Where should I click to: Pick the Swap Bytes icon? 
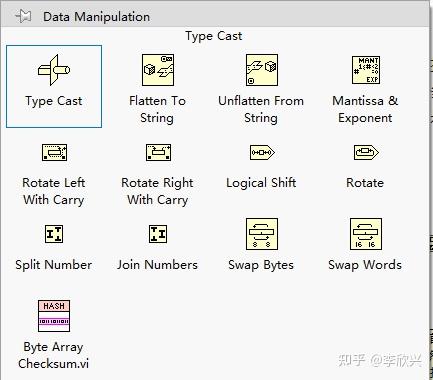point(262,234)
